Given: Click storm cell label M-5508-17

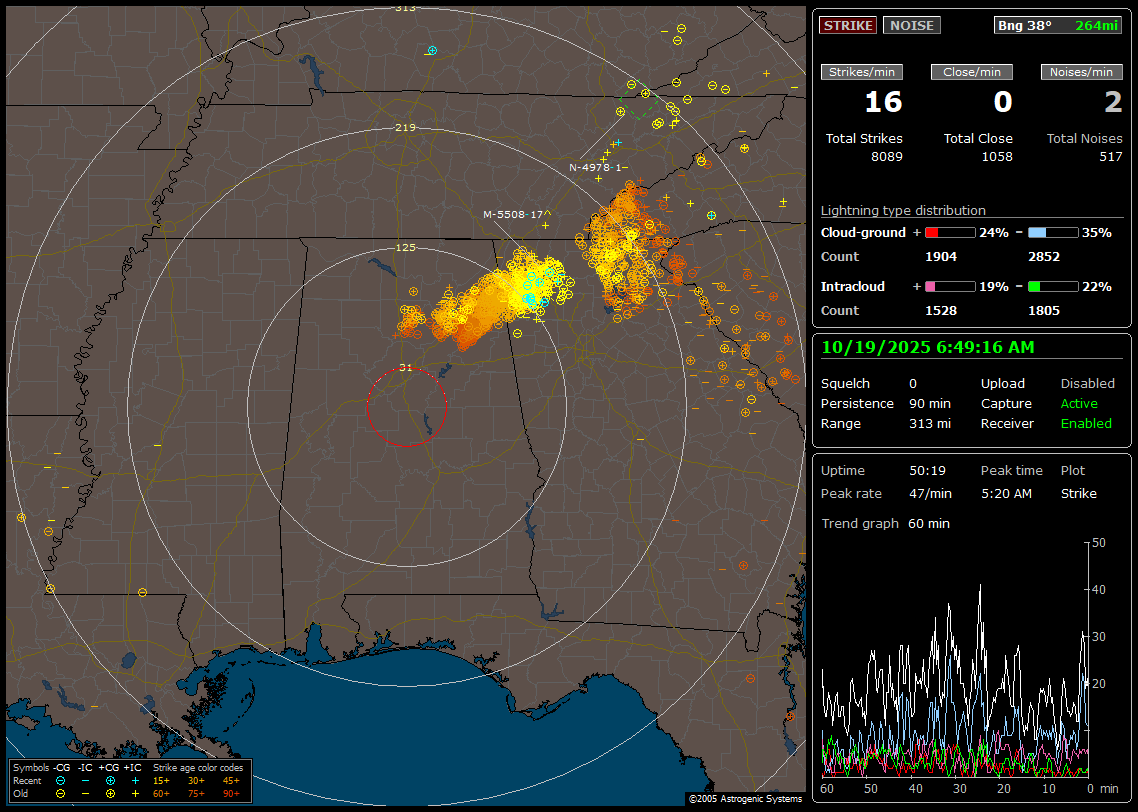Looking at the screenshot, I should (x=513, y=214).
